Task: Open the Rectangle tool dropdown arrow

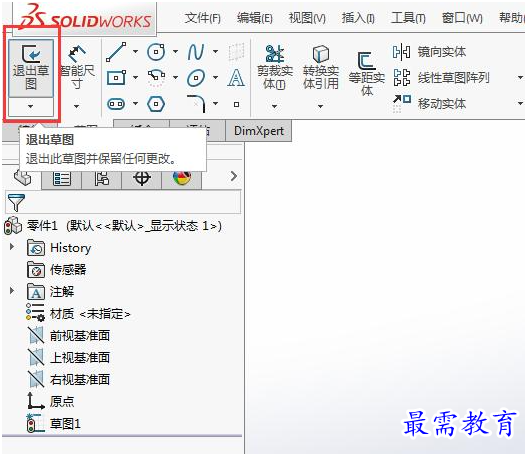Action: 135,77
